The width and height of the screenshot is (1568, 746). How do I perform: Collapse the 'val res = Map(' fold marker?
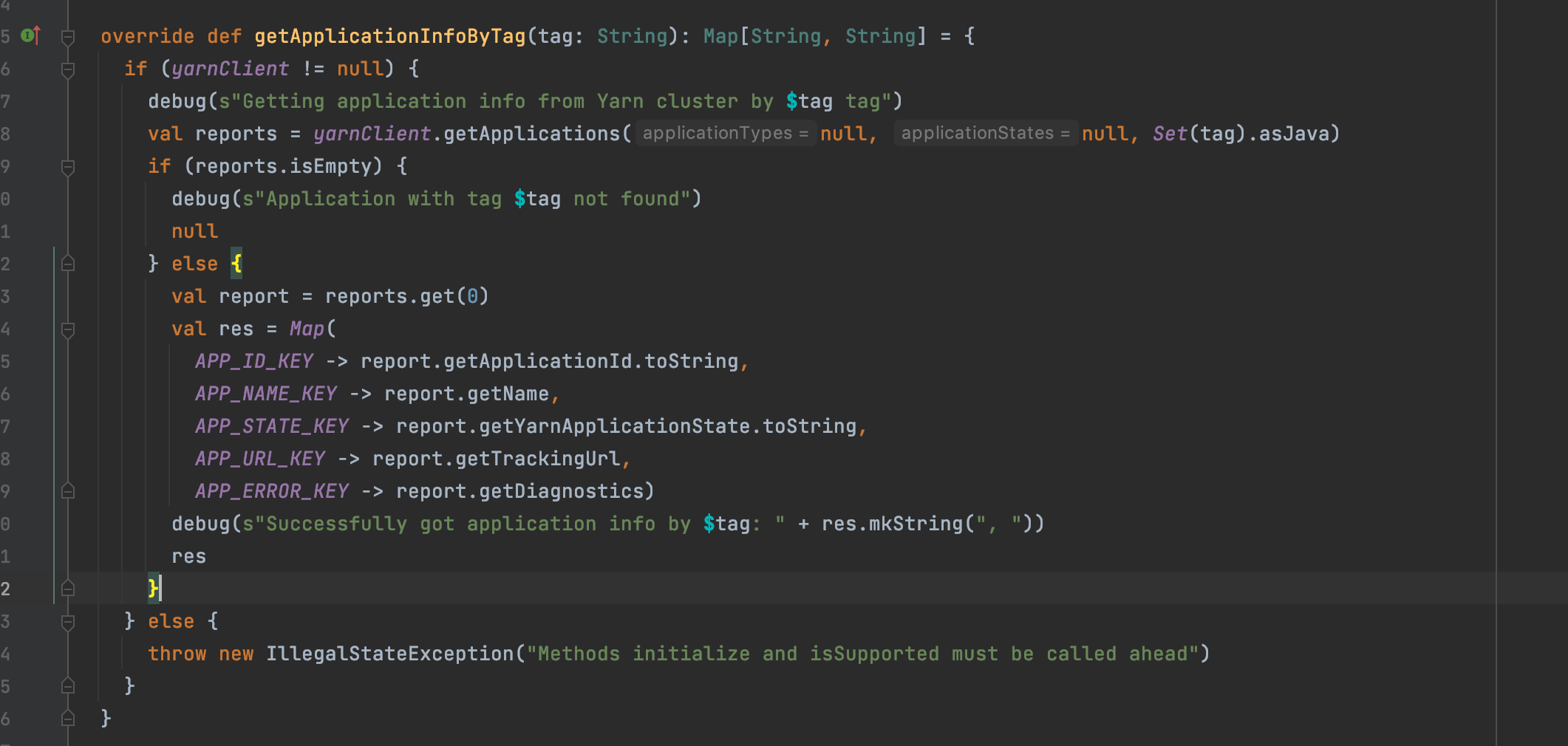coord(68,329)
